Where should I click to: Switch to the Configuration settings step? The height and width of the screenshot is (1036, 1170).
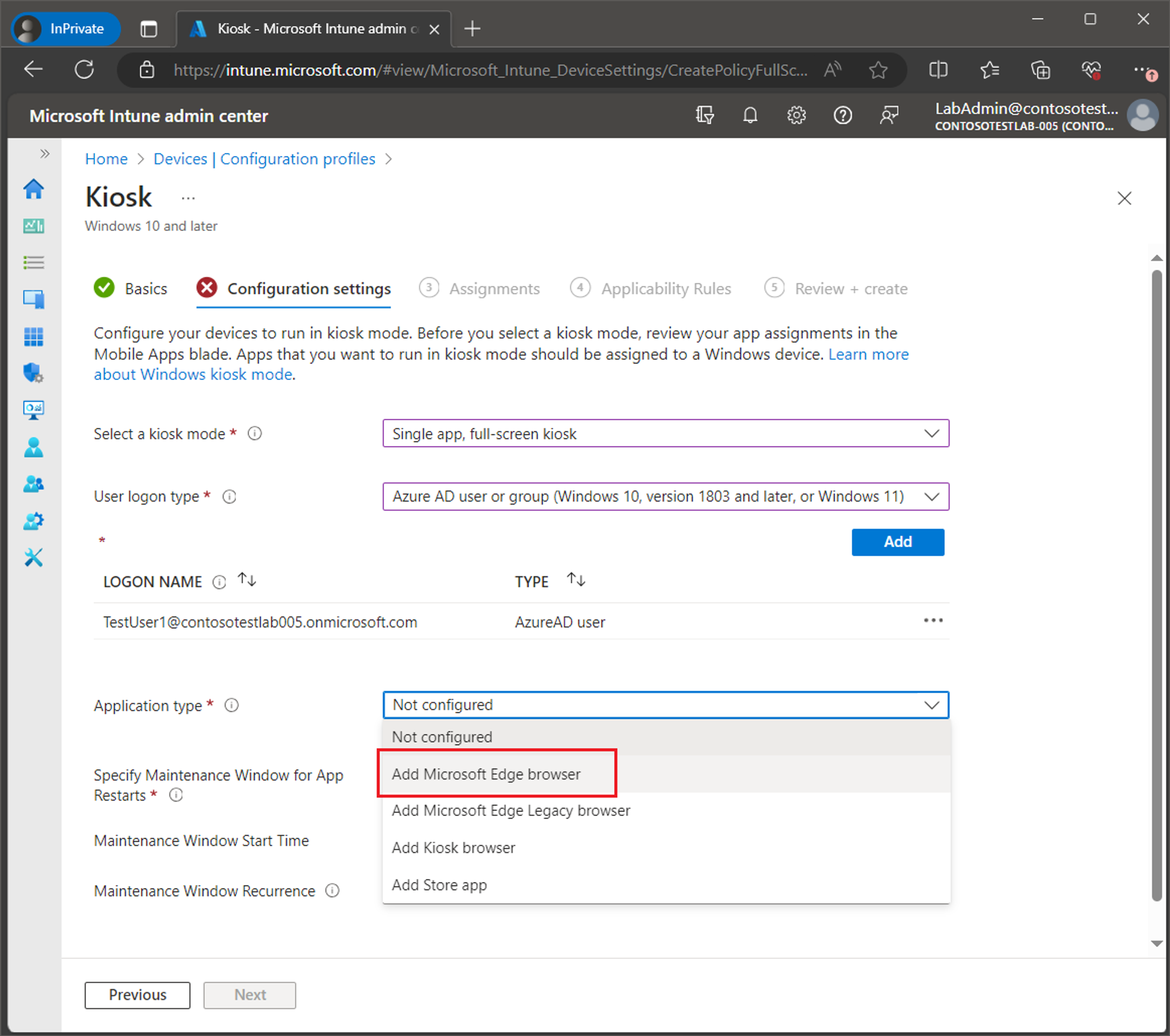(294, 288)
